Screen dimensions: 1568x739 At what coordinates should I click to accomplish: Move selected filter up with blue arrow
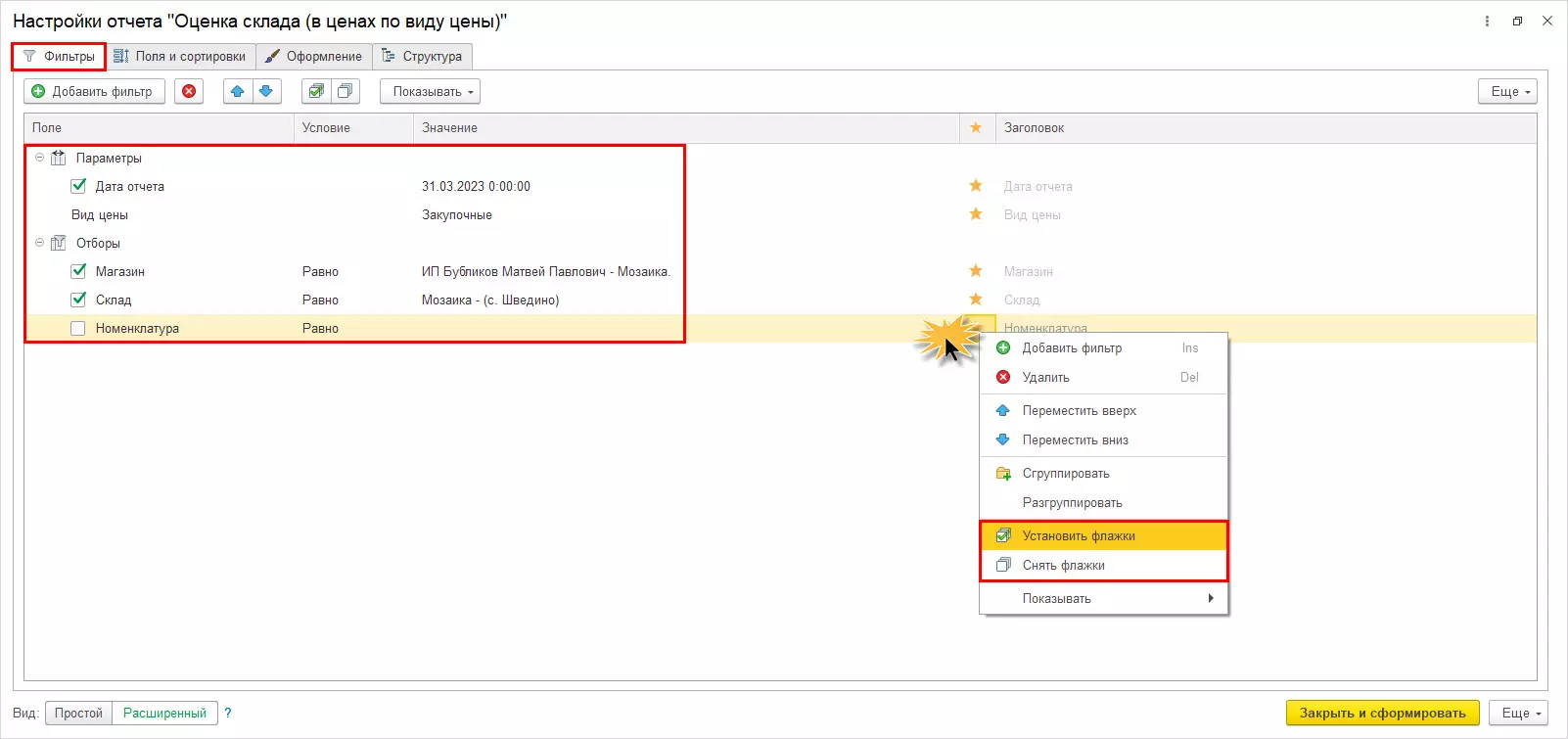point(237,91)
